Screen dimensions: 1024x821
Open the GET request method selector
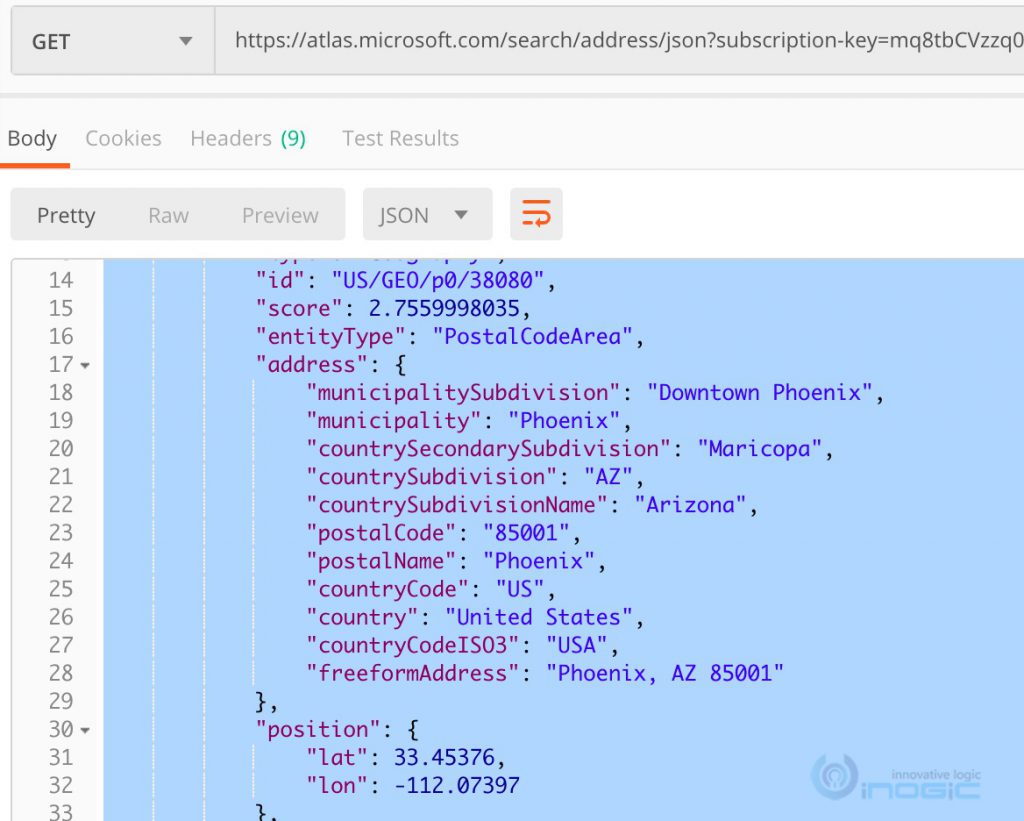pyautogui.click(x=110, y=40)
